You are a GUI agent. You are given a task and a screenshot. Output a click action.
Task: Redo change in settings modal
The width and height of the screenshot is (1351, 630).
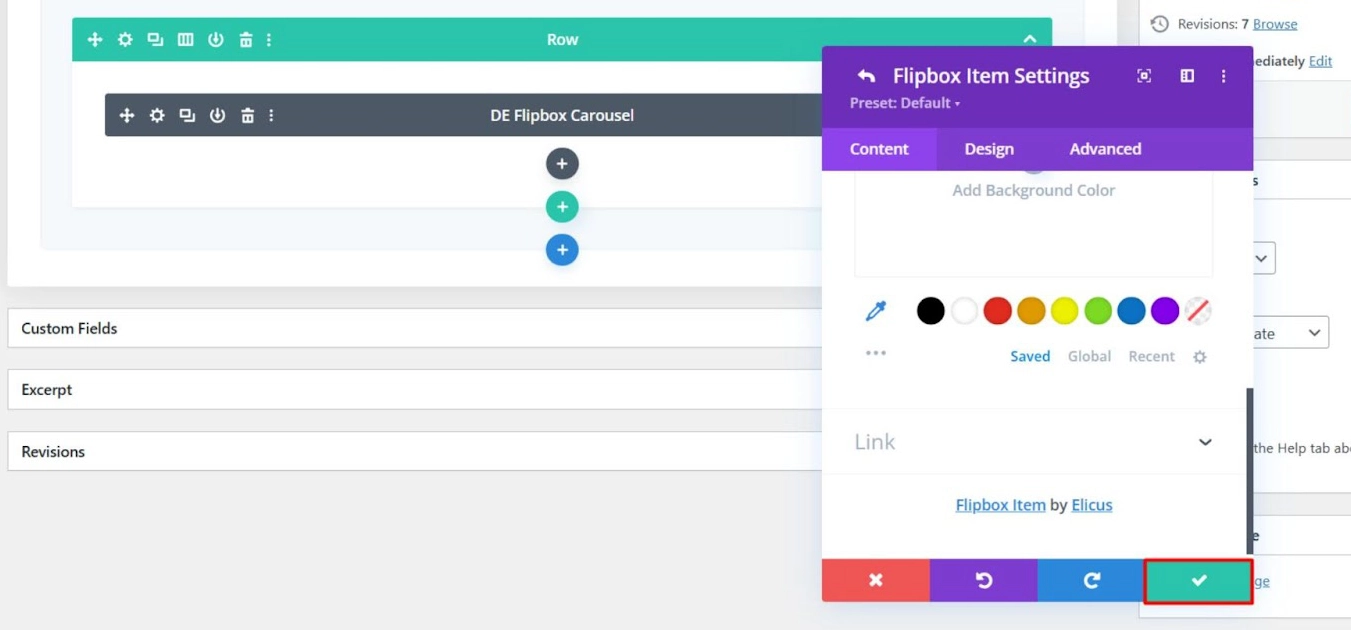[x=1091, y=580]
